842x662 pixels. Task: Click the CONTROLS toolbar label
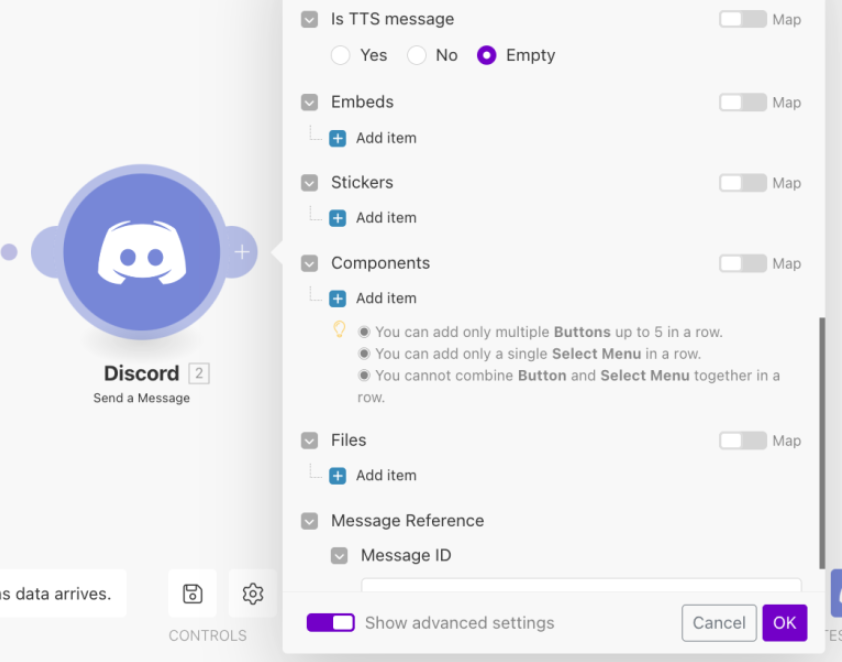click(x=208, y=636)
